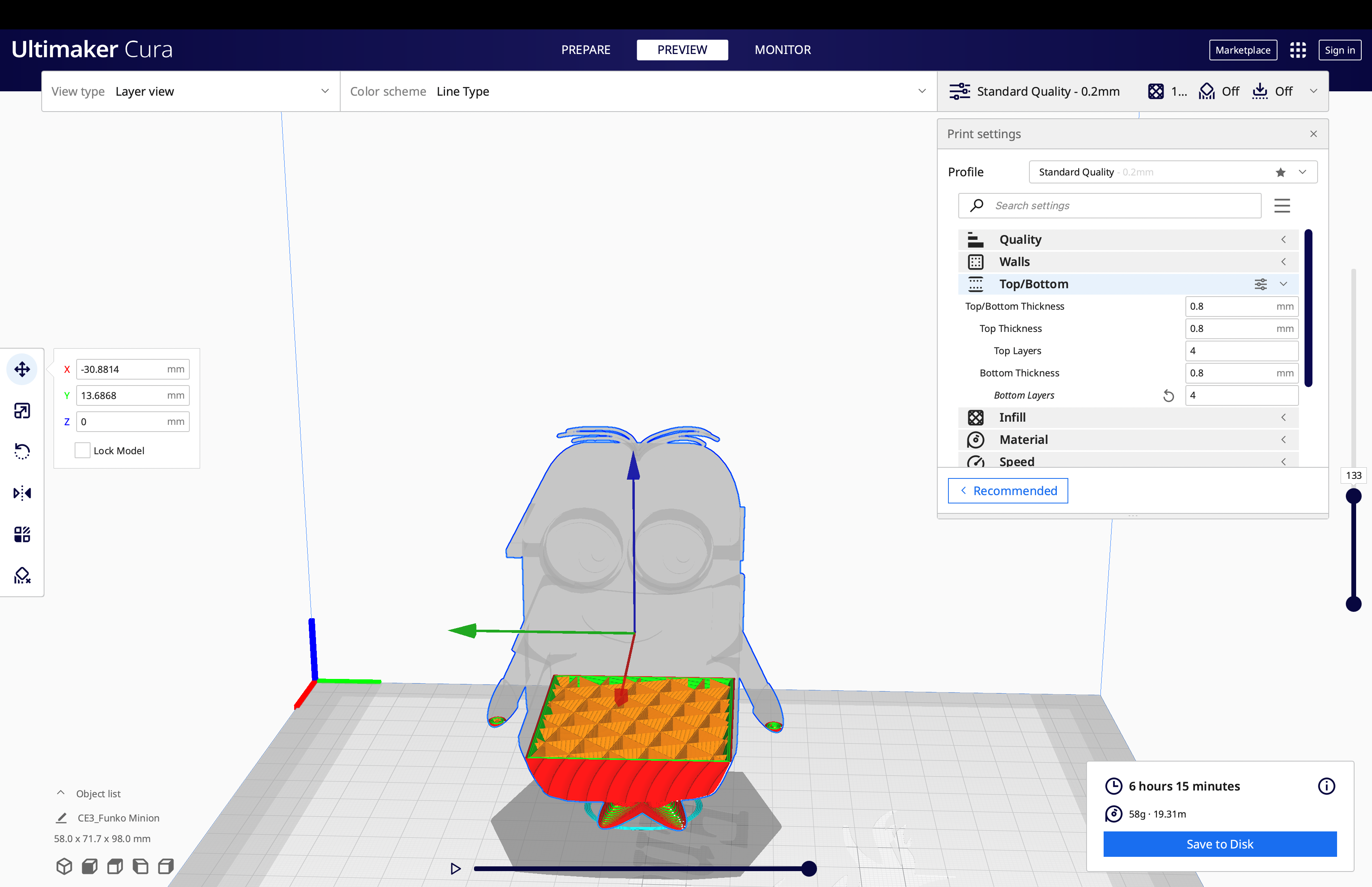The height and width of the screenshot is (887, 1372).
Task: Switch to left side view icon
Action: (x=140, y=866)
